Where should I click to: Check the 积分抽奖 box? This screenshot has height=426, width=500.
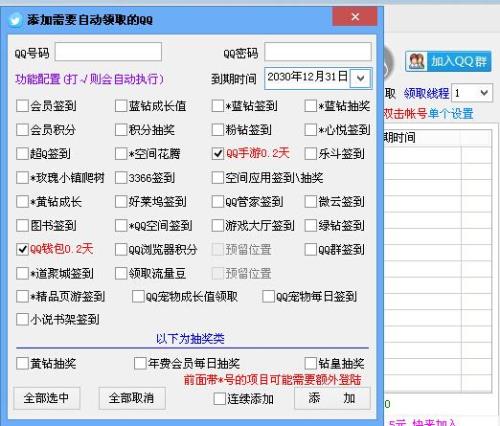pos(121,130)
